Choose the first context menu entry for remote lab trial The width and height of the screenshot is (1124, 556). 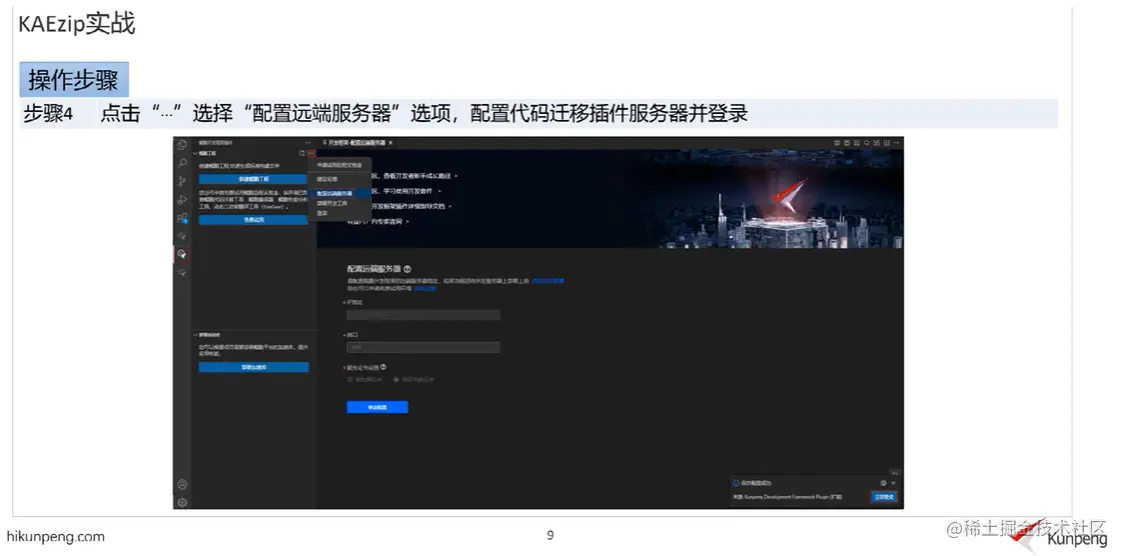click(x=340, y=165)
